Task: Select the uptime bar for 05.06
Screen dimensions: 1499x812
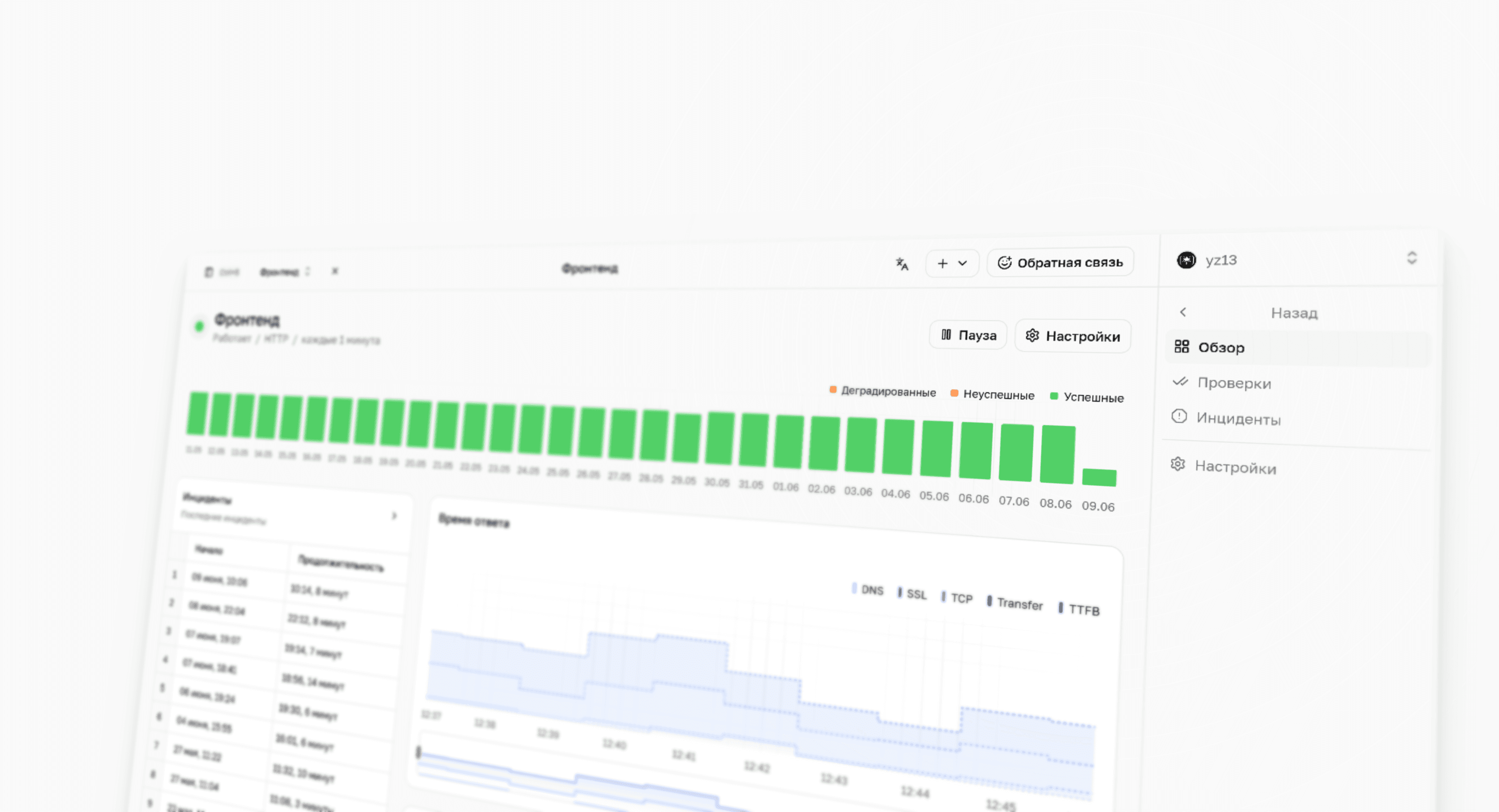Action: [x=937, y=449]
